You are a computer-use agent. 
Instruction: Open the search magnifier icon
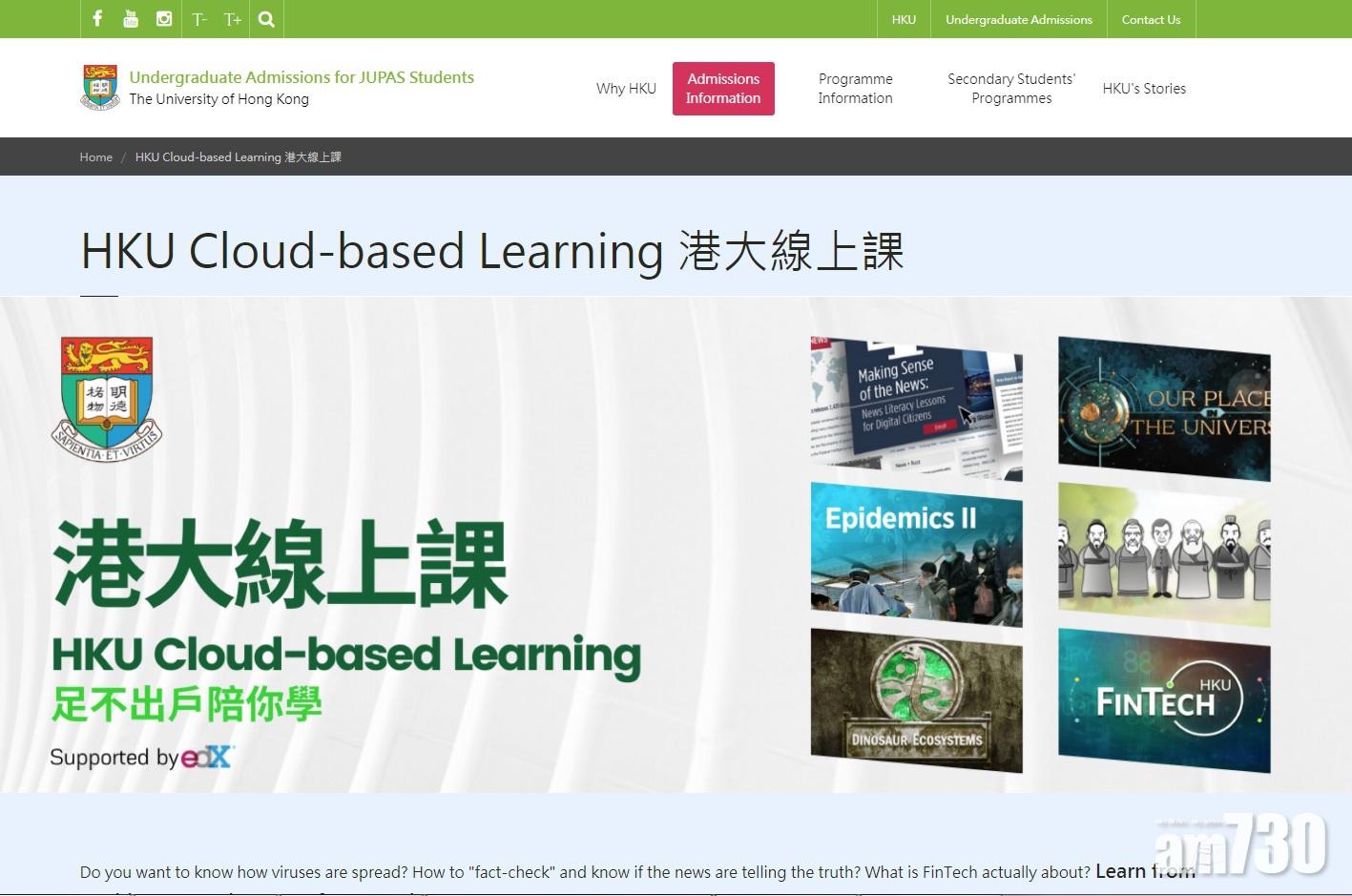(x=266, y=18)
